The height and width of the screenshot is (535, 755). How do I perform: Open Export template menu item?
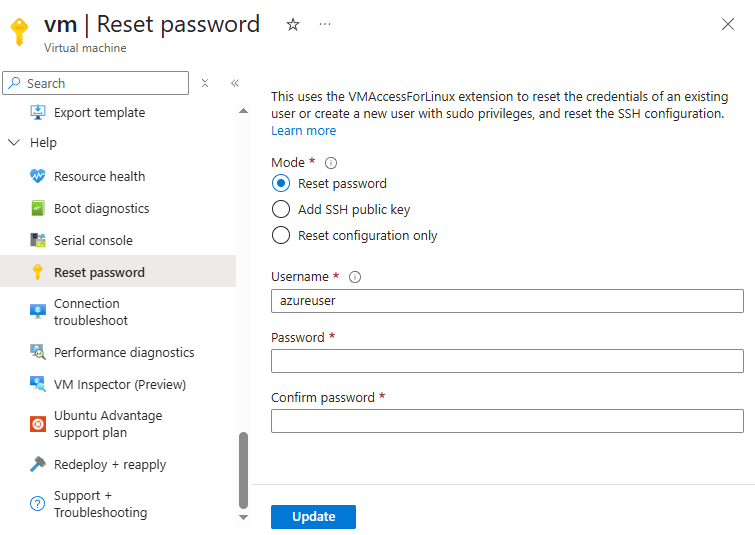pyautogui.click(x=99, y=113)
